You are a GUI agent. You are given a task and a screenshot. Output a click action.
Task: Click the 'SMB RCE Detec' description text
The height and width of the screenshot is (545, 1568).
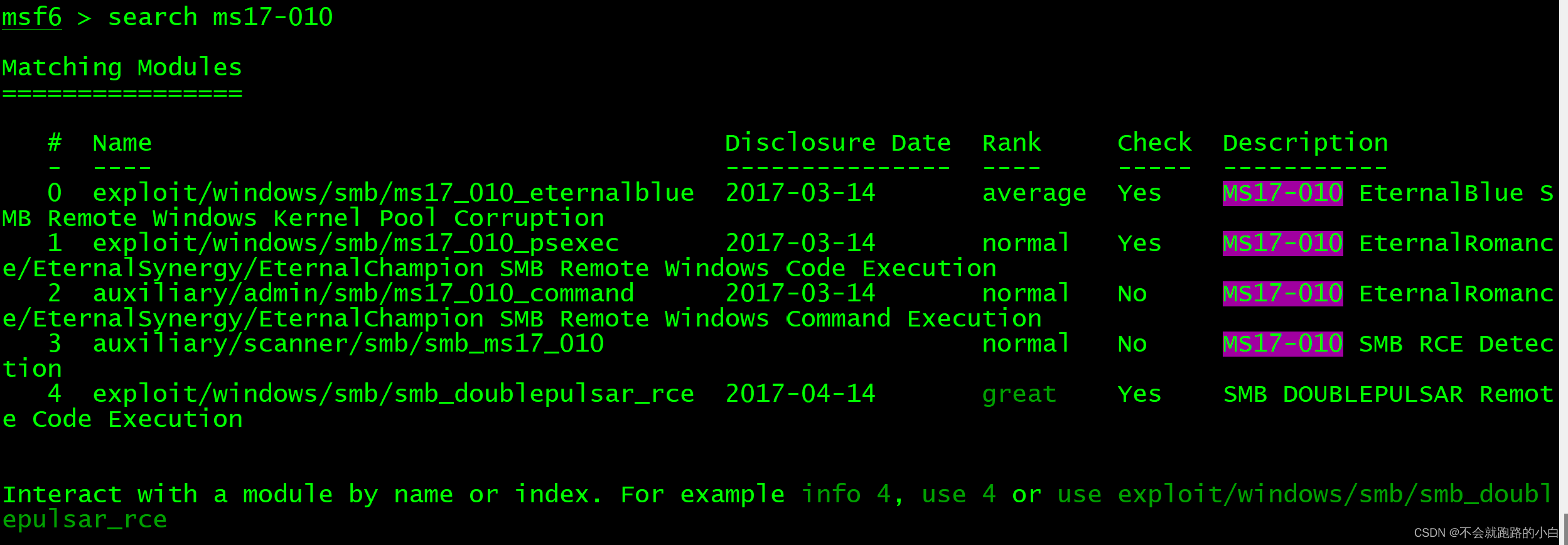point(1456,343)
